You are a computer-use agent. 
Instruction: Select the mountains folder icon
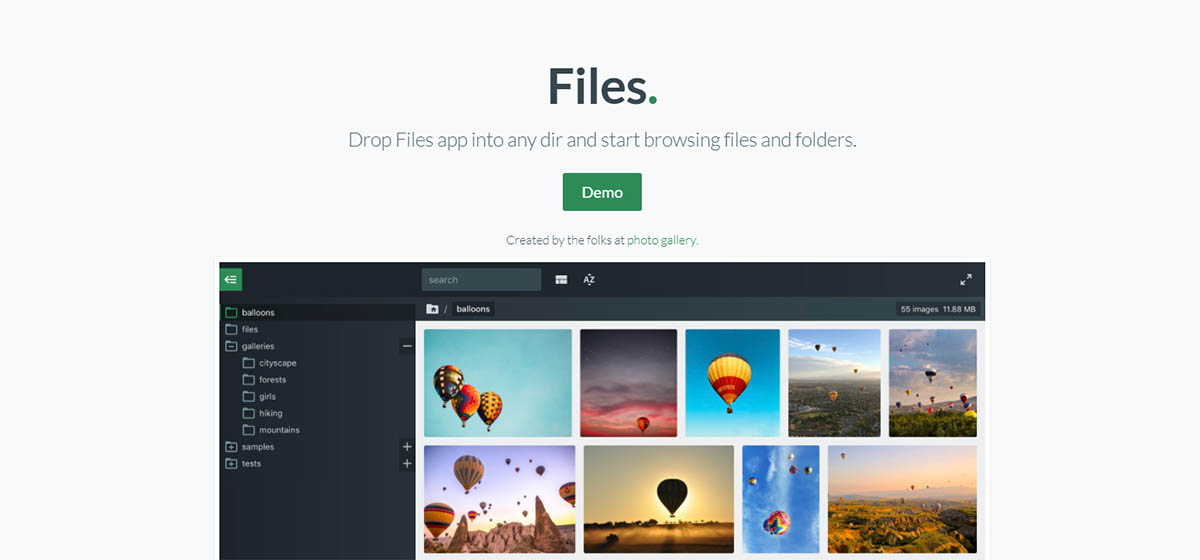pyautogui.click(x=249, y=430)
